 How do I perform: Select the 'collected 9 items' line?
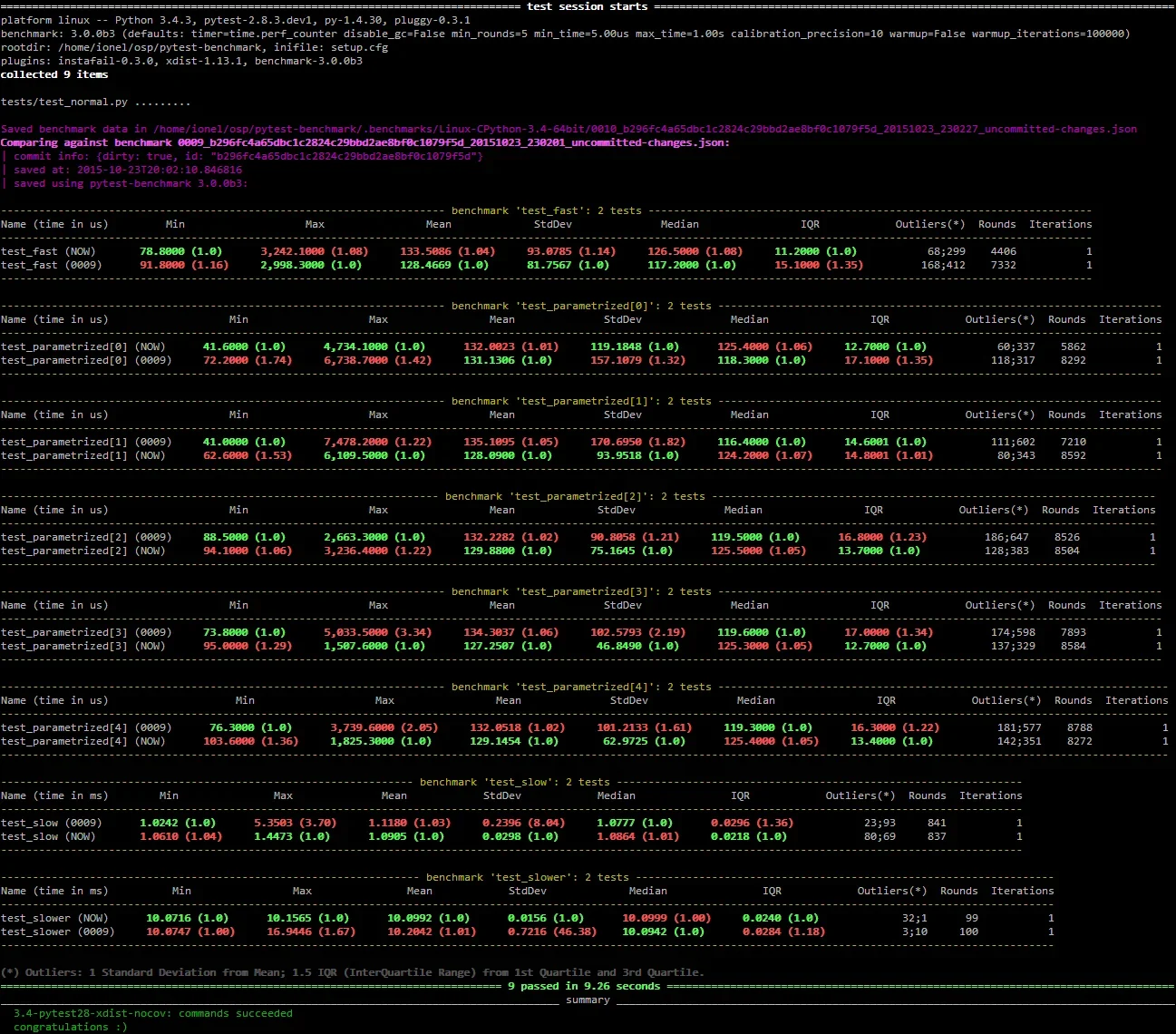coord(54,74)
